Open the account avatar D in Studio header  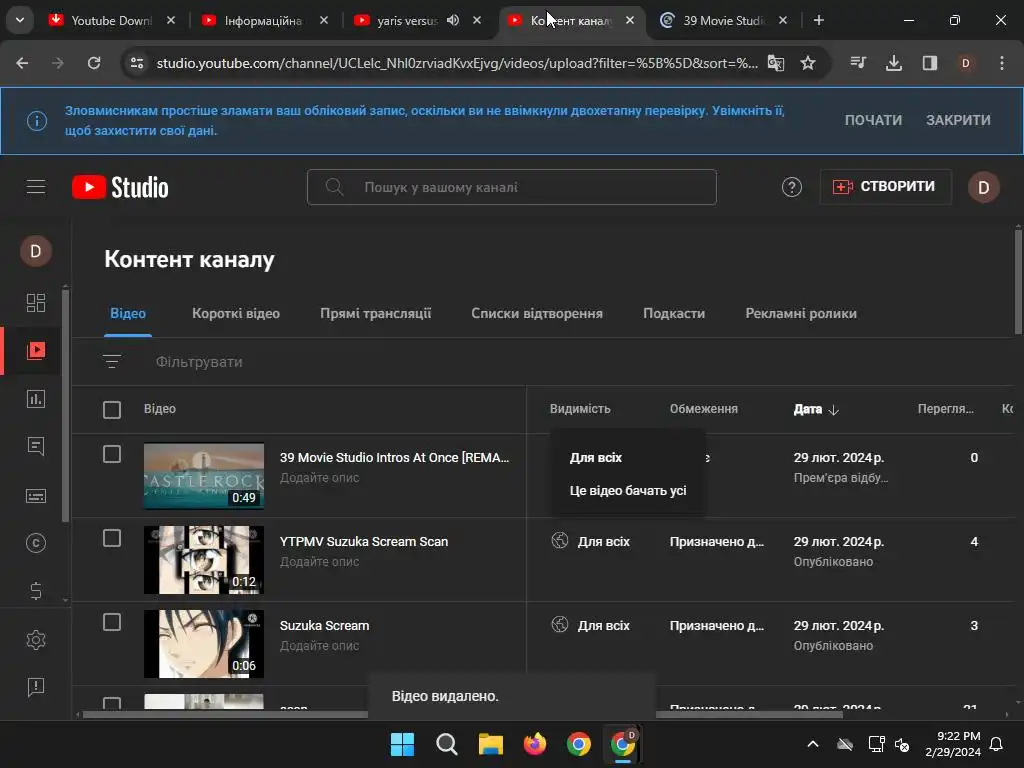[983, 187]
